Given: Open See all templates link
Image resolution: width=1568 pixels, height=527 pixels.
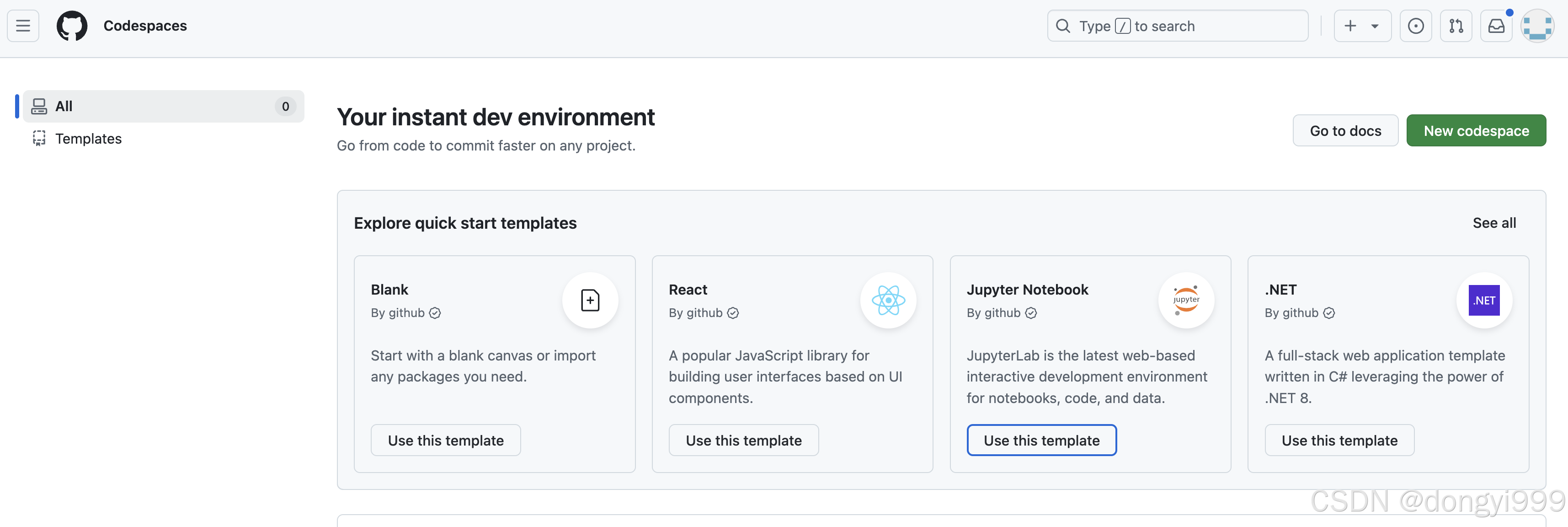Looking at the screenshot, I should (1494, 223).
